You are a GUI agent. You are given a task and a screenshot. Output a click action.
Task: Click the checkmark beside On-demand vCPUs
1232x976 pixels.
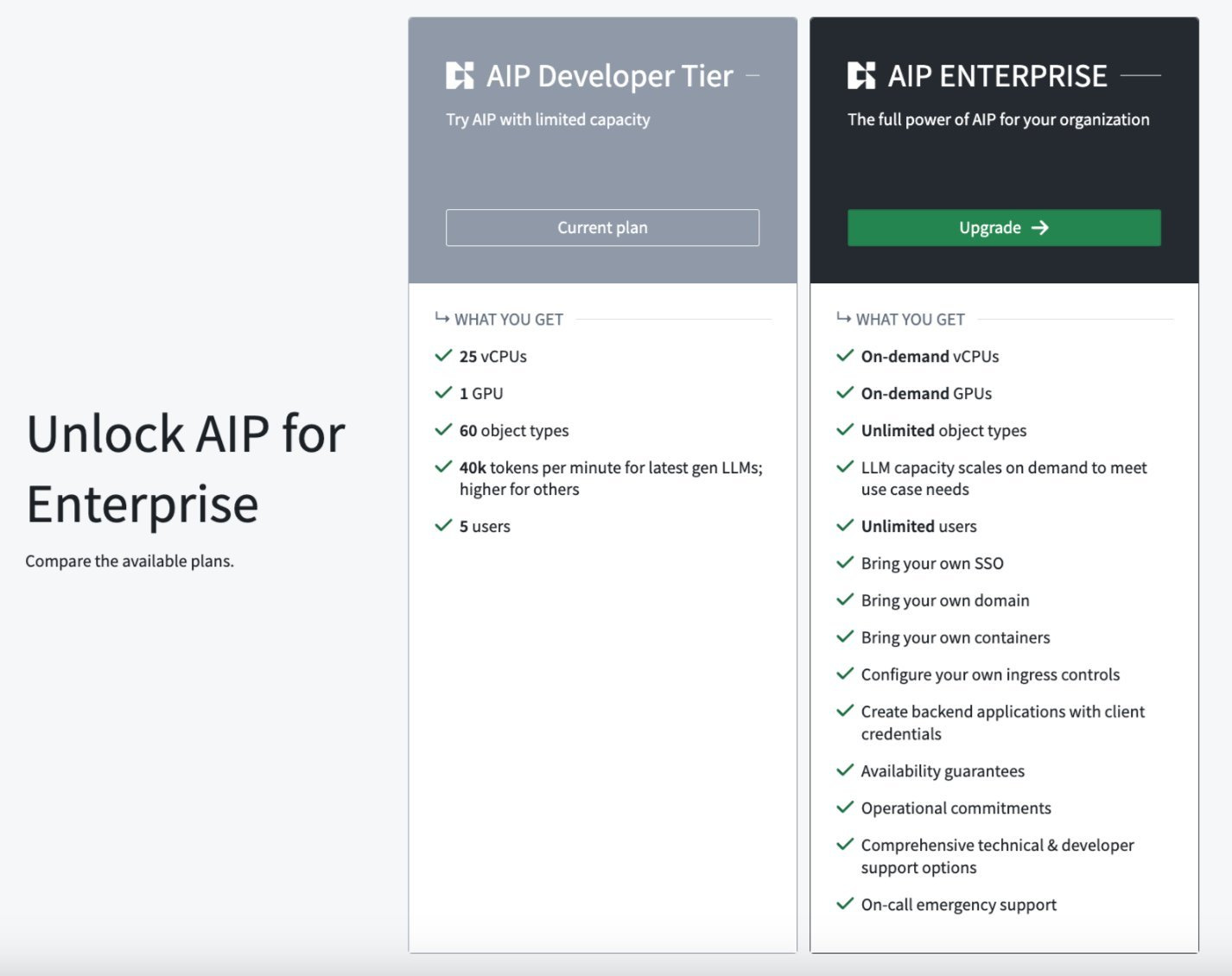click(845, 356)
